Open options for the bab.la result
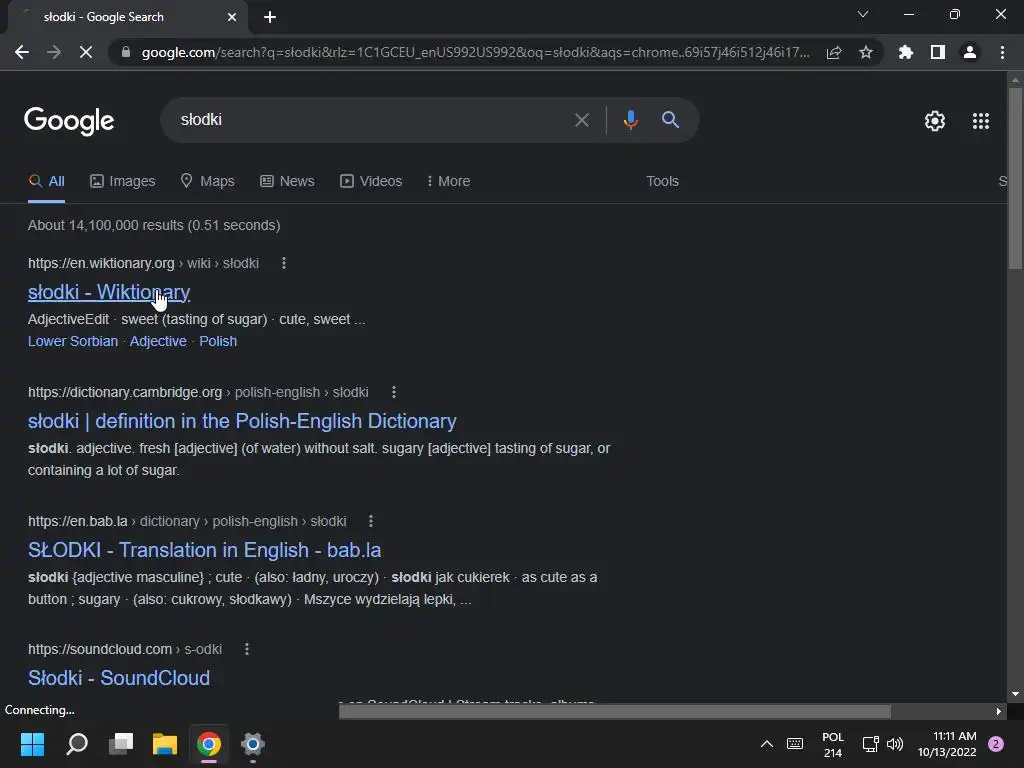1024x768 pixels. click(371, 521)
